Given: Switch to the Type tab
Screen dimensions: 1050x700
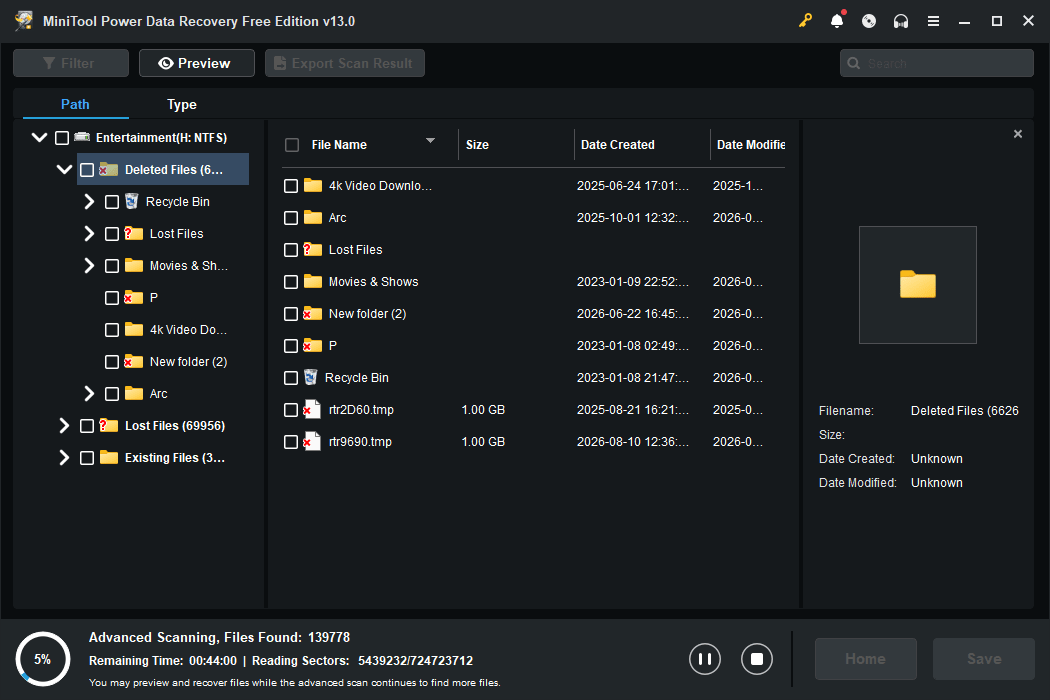Looking at the screenshot, I should coord(181,104).
